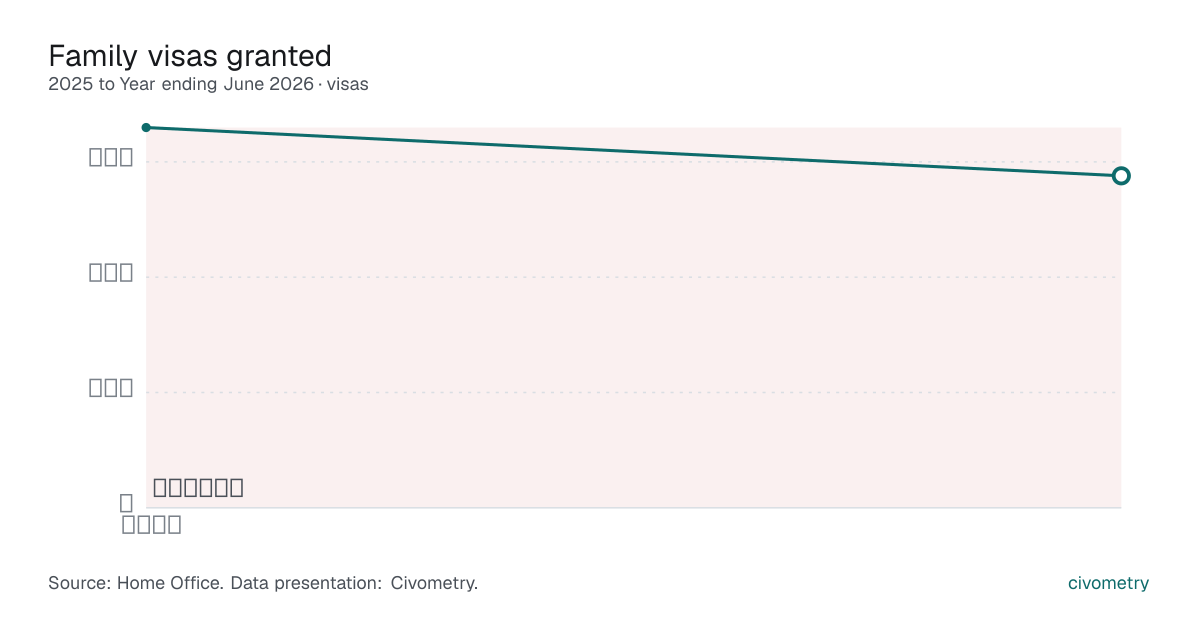Click the annotation label inside the shaded region
Viewport: 1200px width, 630px height.
pos(198,488)
